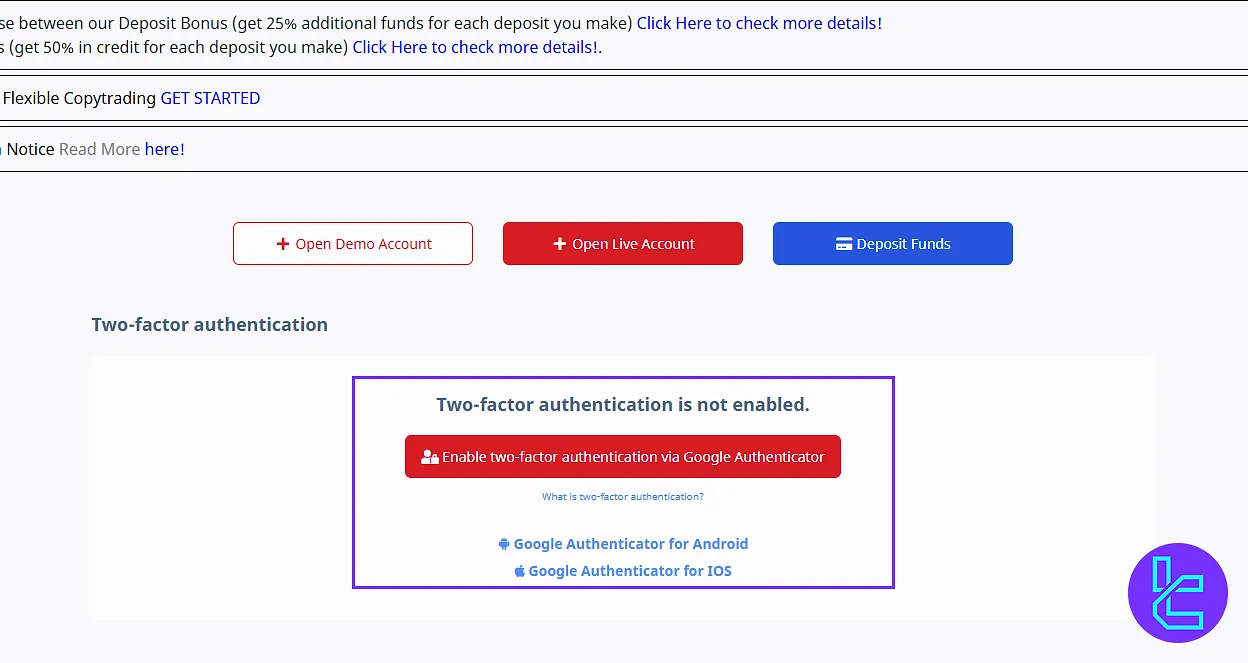Follow the Deposit Bonus 'Click Here' details link

click(x=759, y=23)
